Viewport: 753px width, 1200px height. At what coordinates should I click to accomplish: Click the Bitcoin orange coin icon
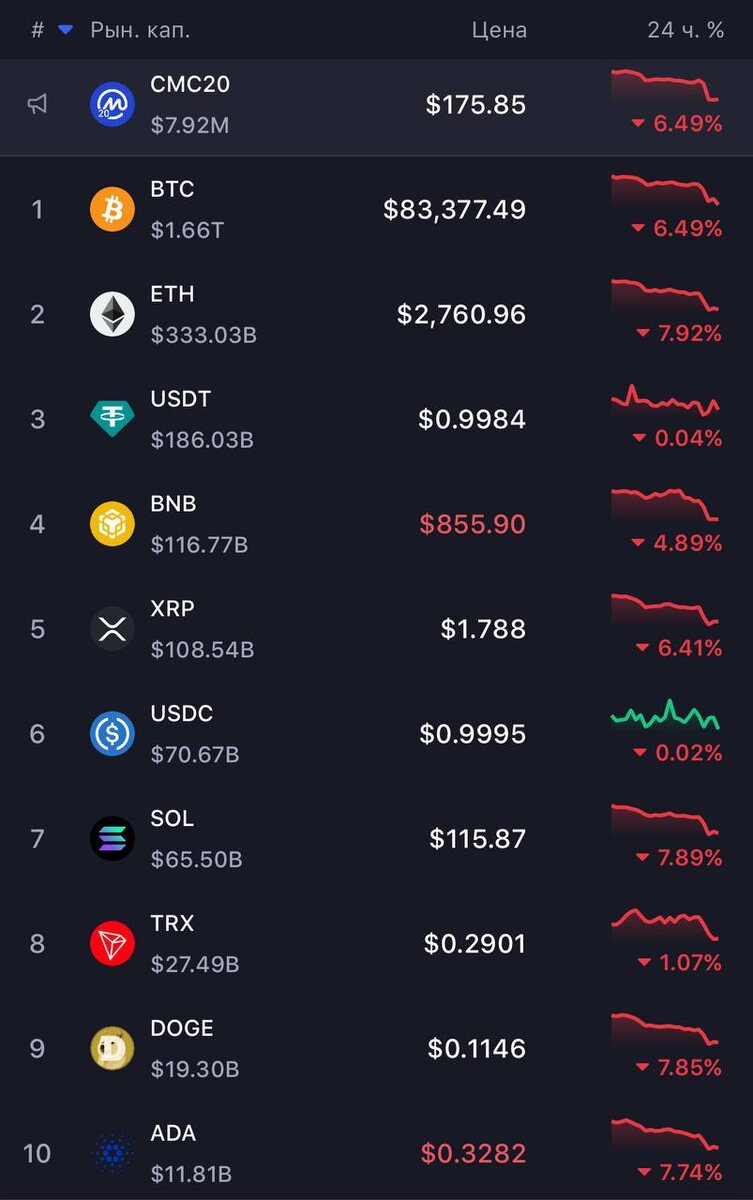coord(112,210)
